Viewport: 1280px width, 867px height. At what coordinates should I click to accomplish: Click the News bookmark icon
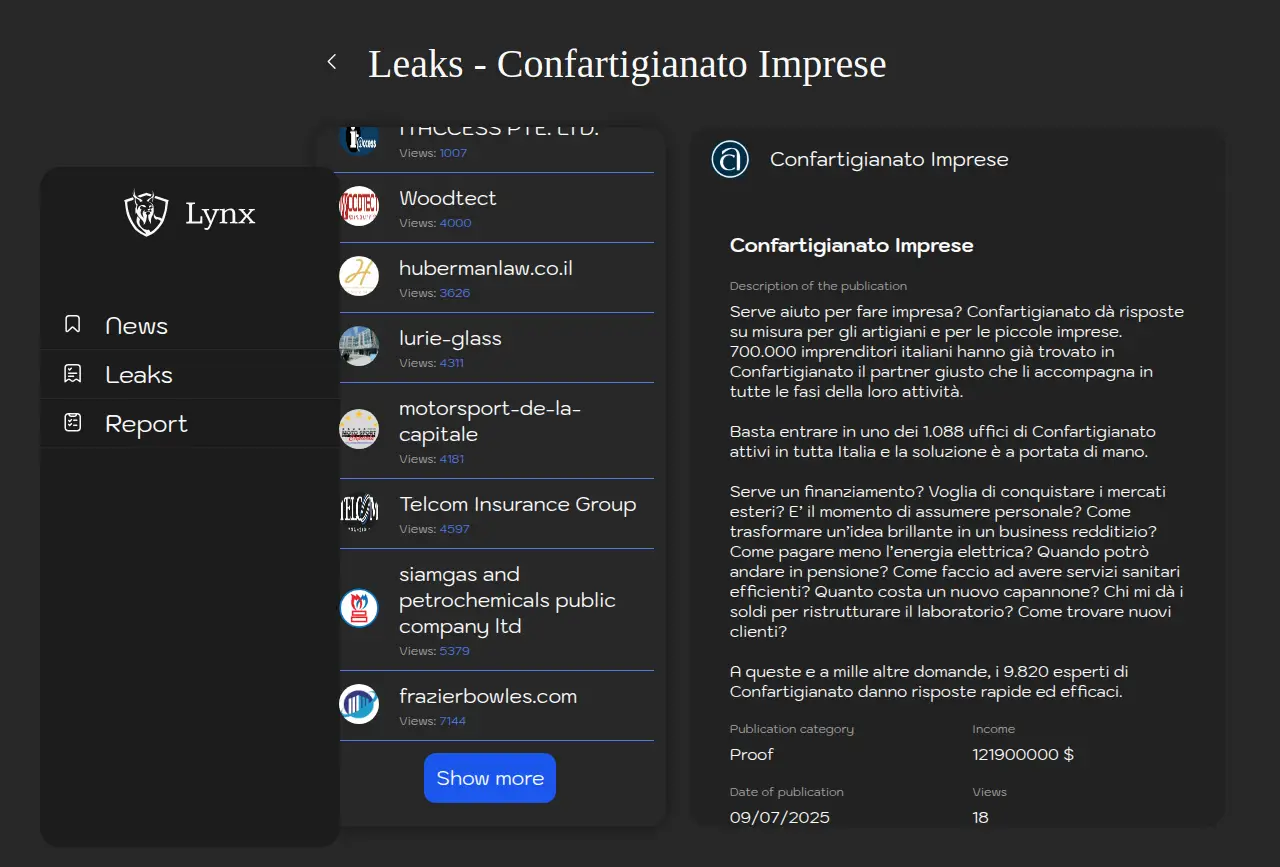tap(72, 324)
